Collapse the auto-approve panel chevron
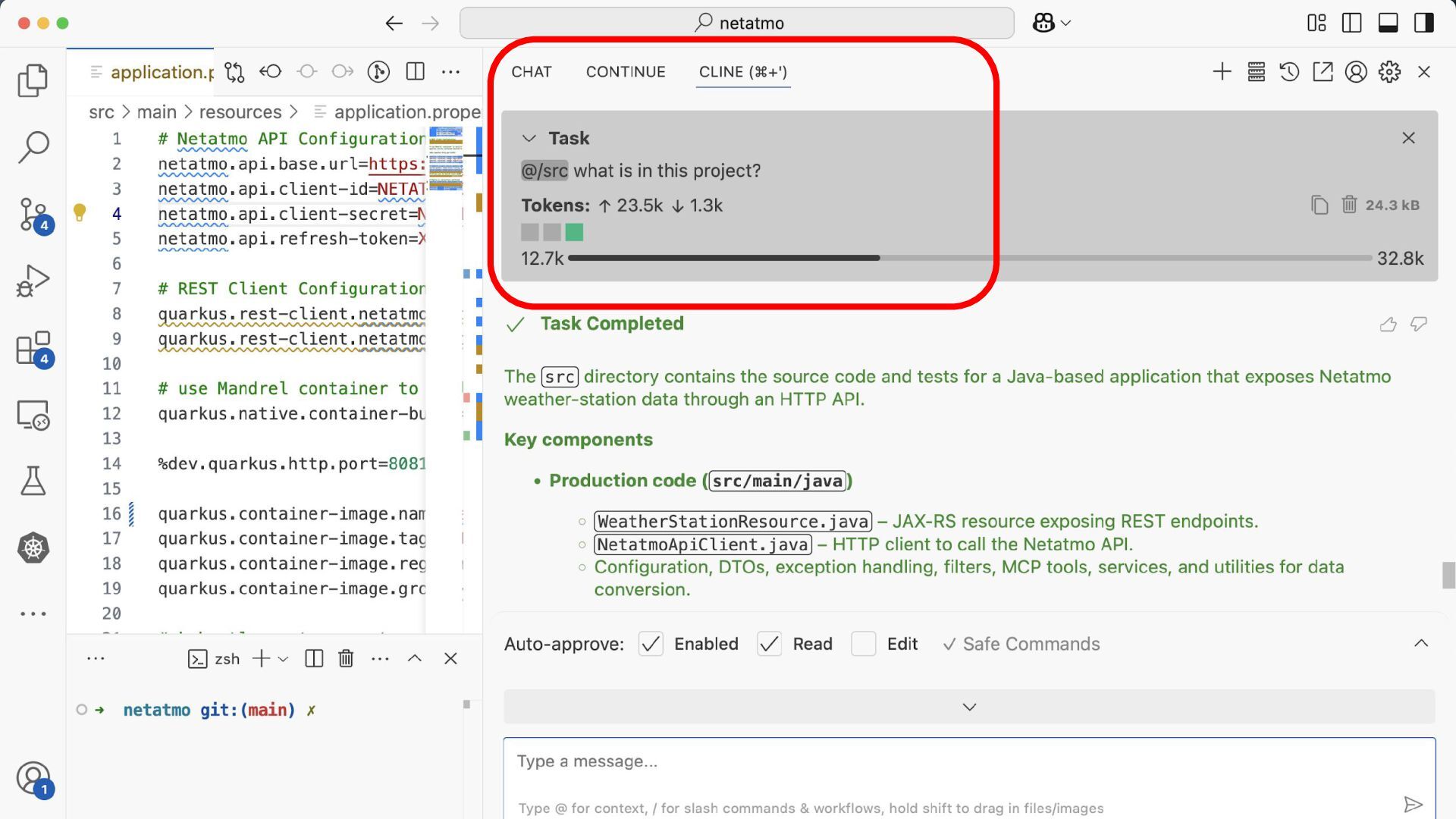Screen dimensions: 1456x819 click(1421, 643)
